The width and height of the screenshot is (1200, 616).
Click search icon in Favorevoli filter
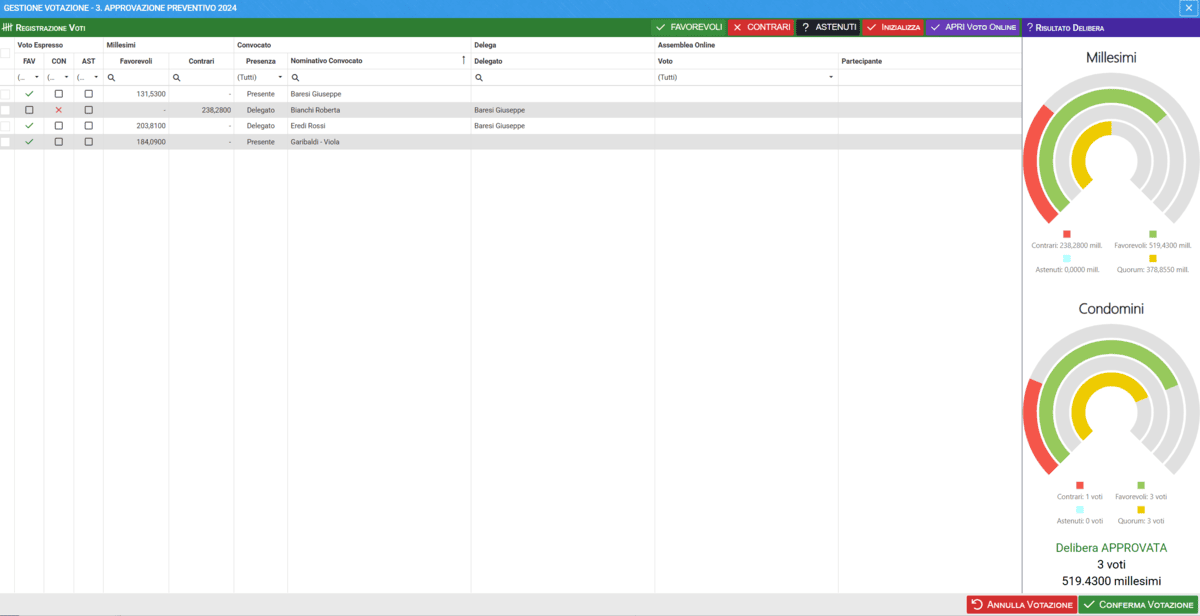tap(111, 78)
